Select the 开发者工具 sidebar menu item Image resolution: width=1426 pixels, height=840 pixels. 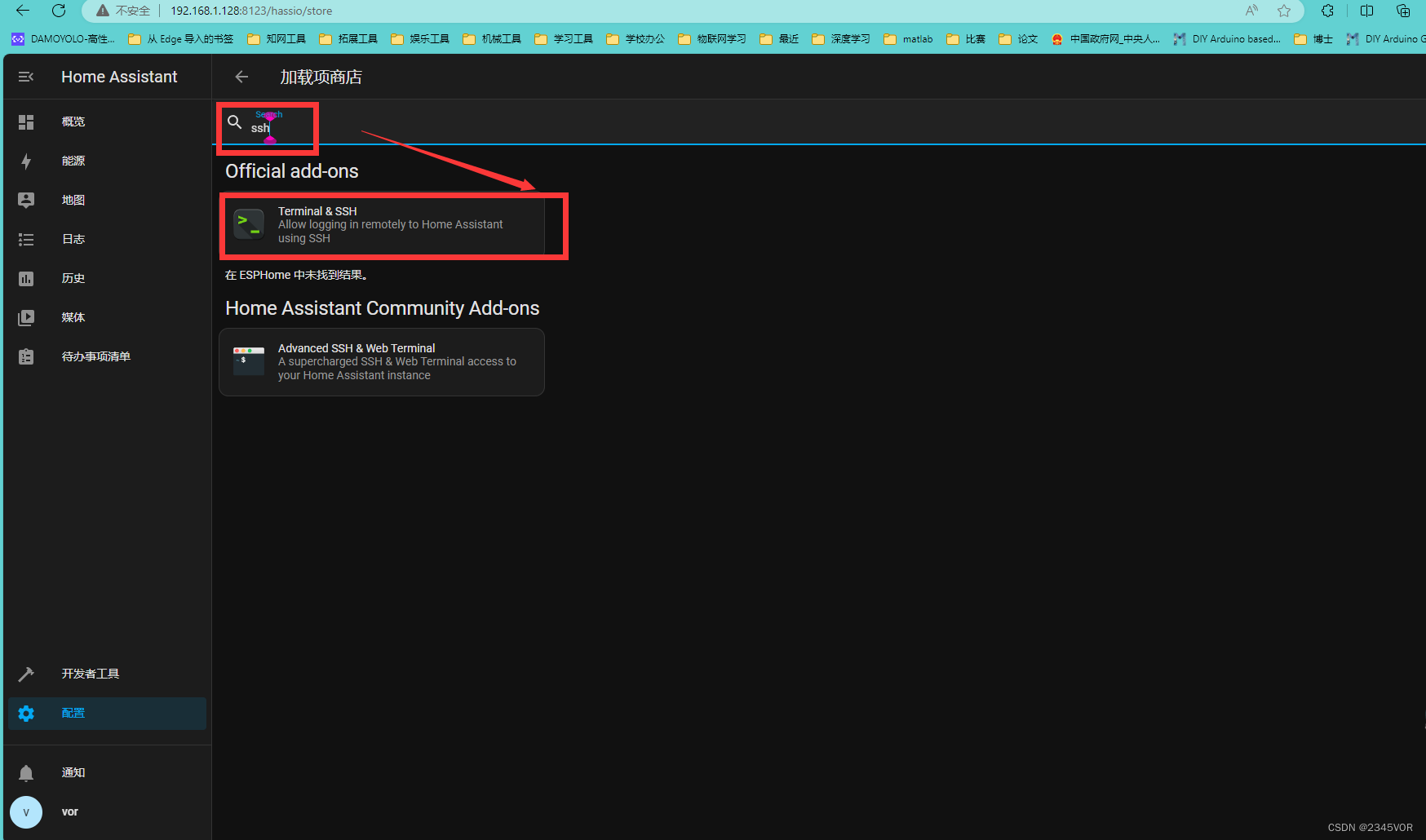point(107,674)
